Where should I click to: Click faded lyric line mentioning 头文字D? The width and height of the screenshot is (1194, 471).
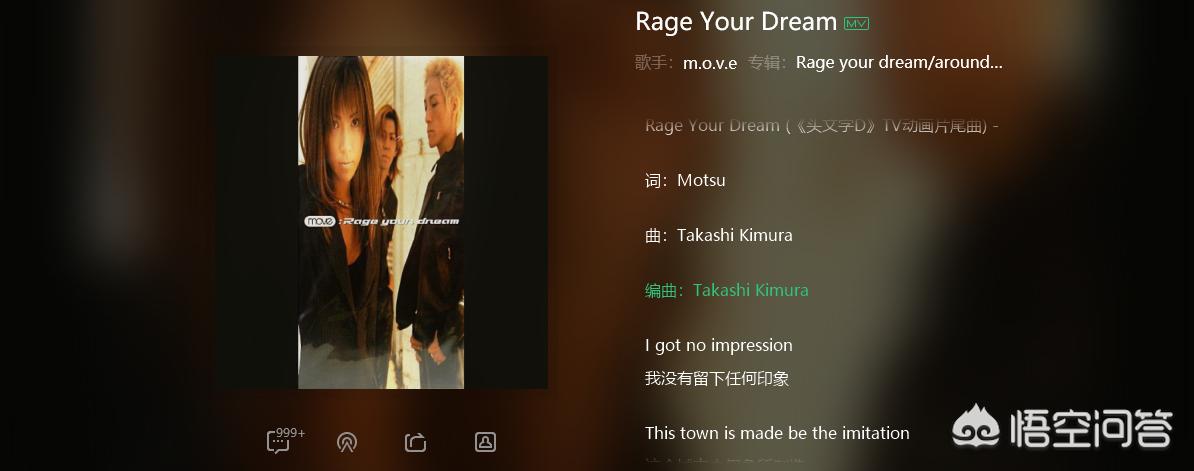[821, 126]
